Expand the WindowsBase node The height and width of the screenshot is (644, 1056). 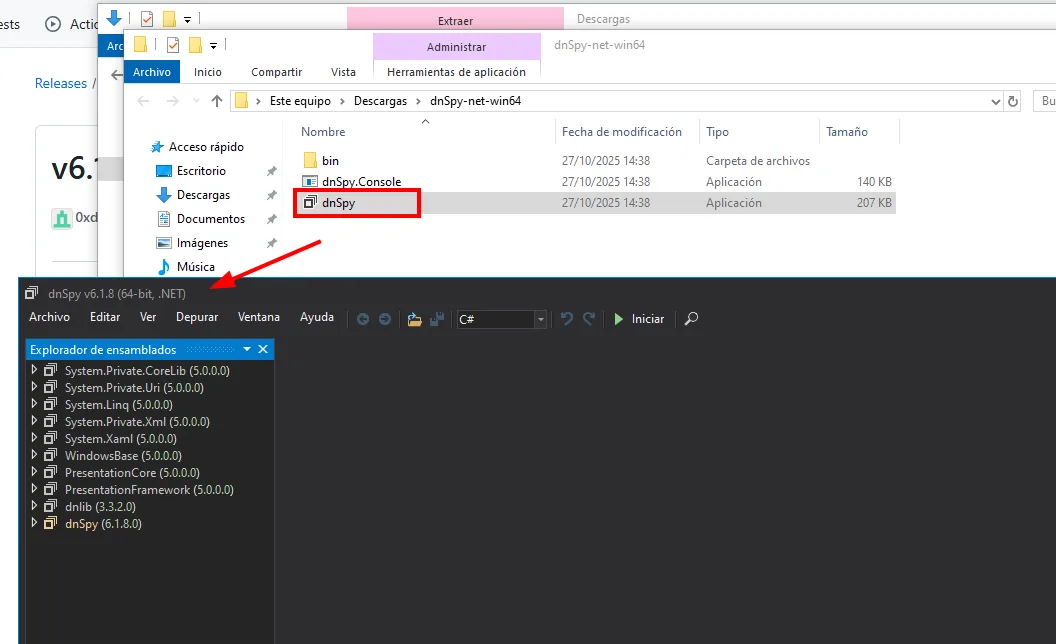click(34, 455)
